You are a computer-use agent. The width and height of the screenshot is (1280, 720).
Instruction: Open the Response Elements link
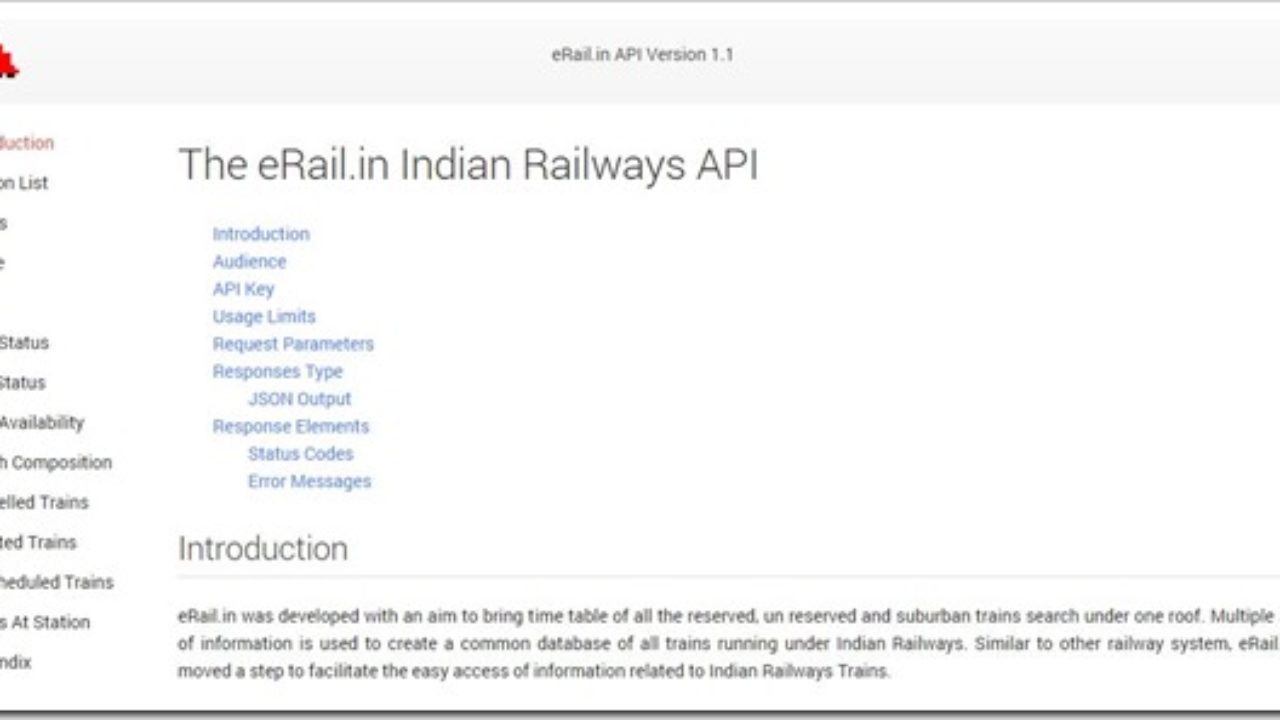tap(291, 426)
